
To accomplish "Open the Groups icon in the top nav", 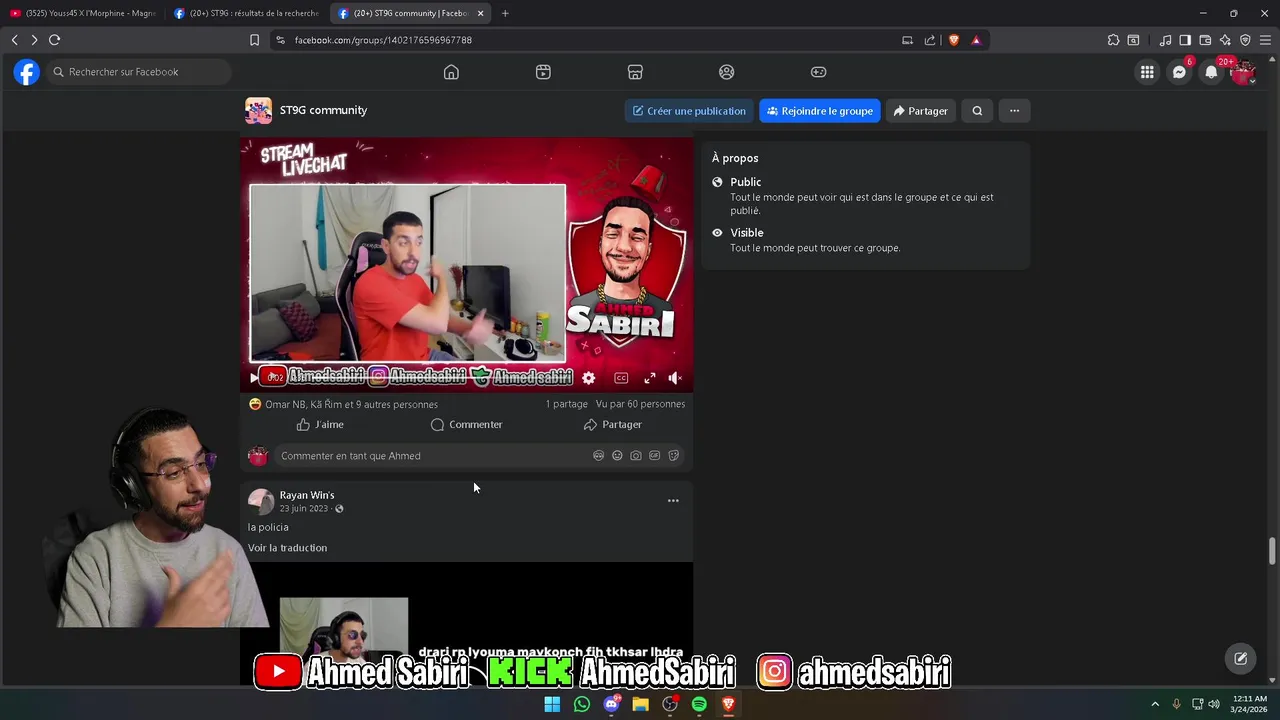I will [727, 72].
